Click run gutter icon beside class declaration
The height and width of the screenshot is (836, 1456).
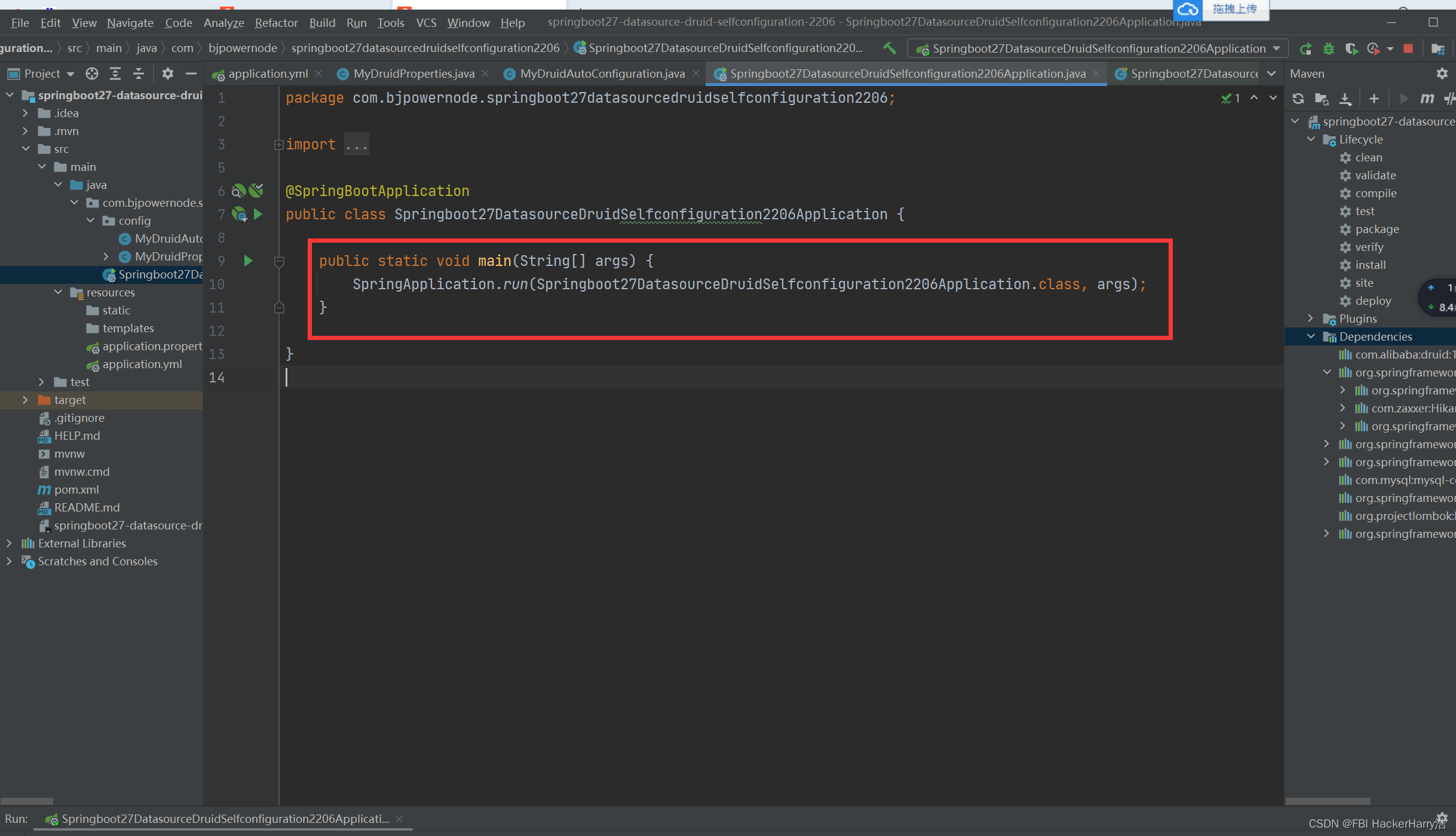tap(258, 214)
